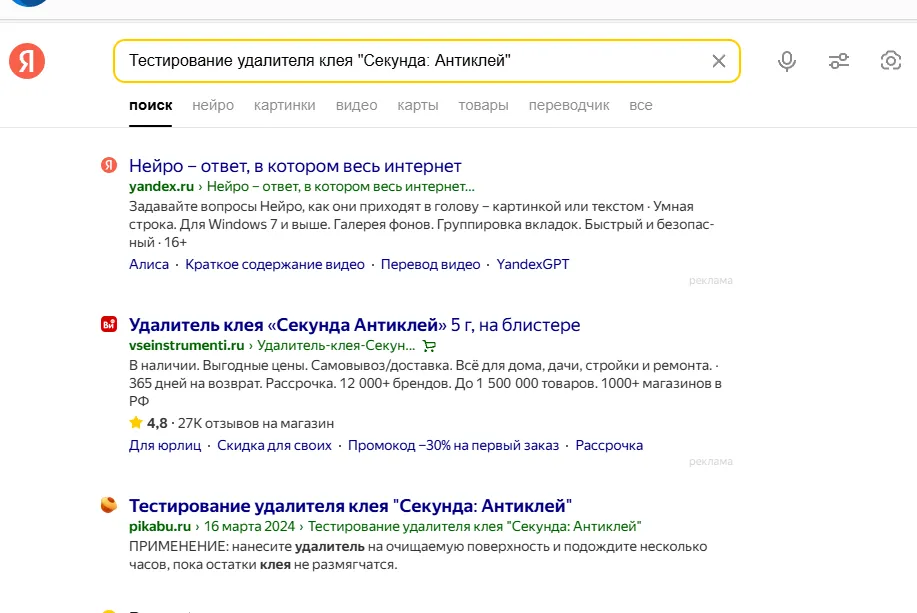917x613 pixels.
Task: Open the Yandex logo home icon
Action: tap(27, 61)
